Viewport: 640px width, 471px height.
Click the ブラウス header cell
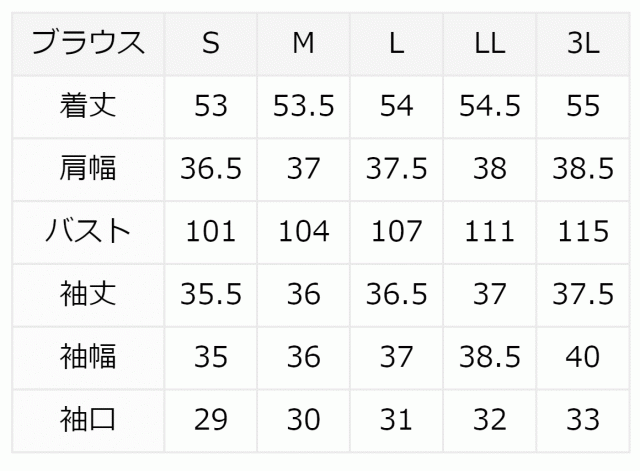[x=88, y=43]
